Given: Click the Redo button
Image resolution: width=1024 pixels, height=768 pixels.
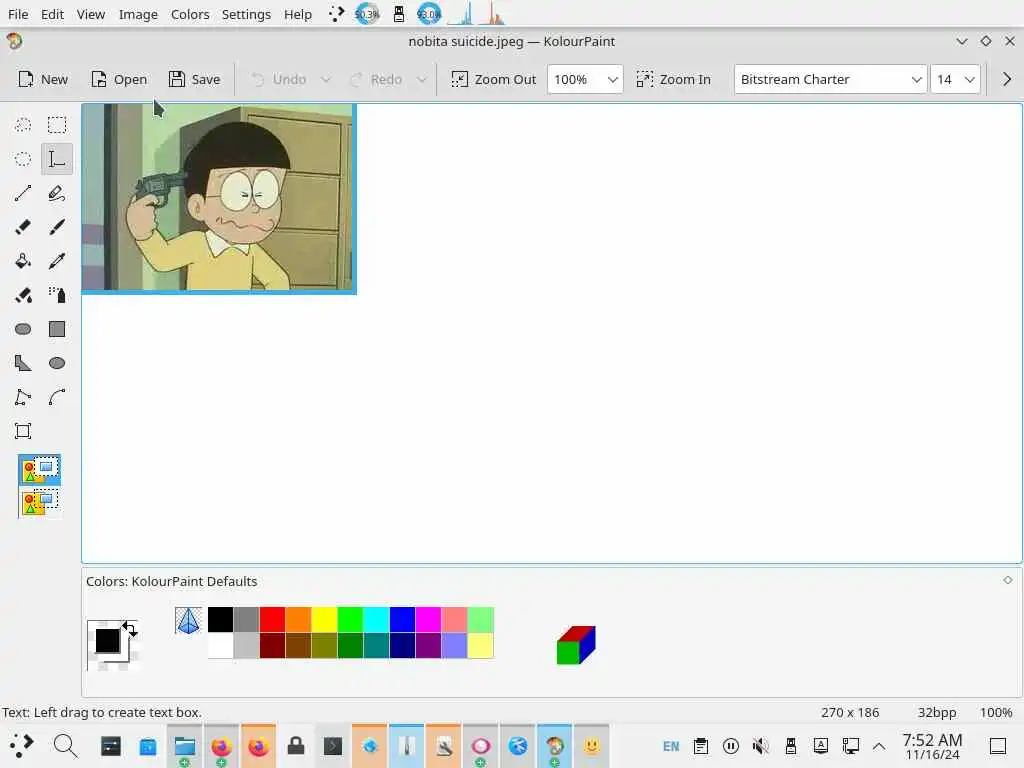Looking at the screenshot, I should point(376,79).
